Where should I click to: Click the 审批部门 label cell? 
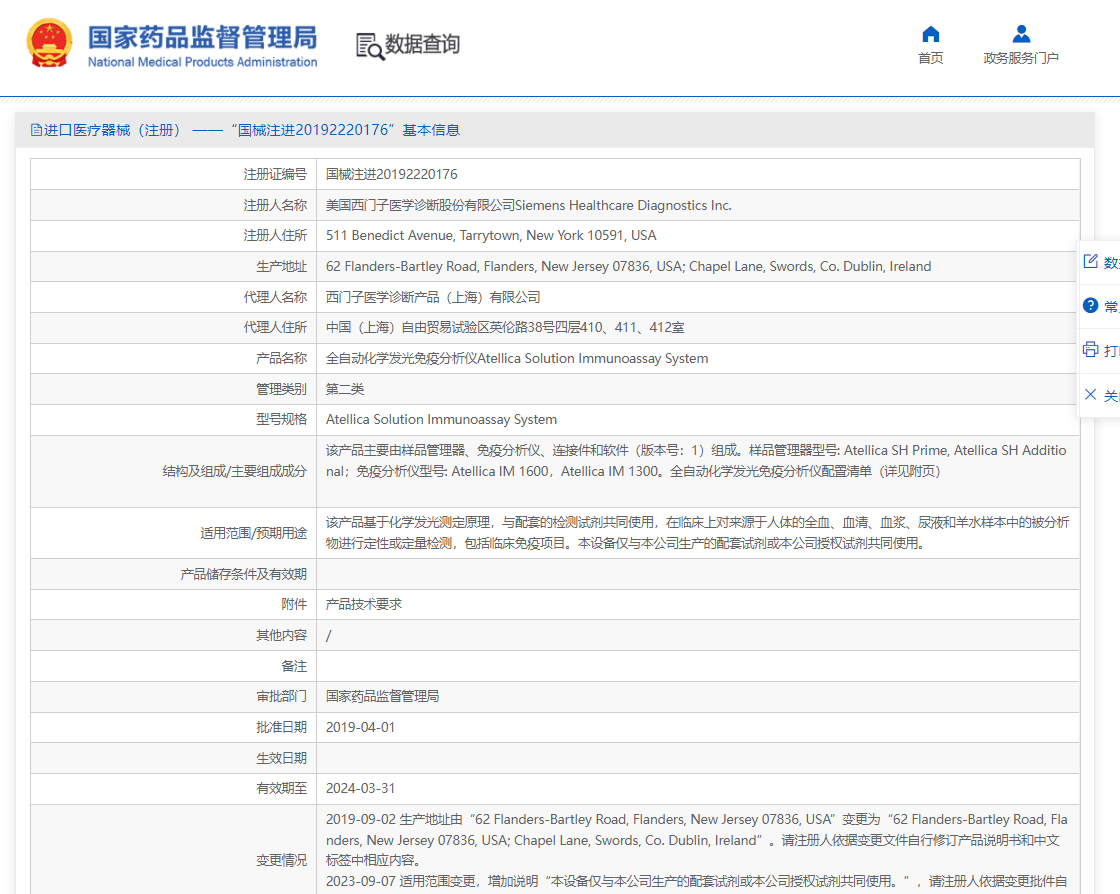point(174,696)
